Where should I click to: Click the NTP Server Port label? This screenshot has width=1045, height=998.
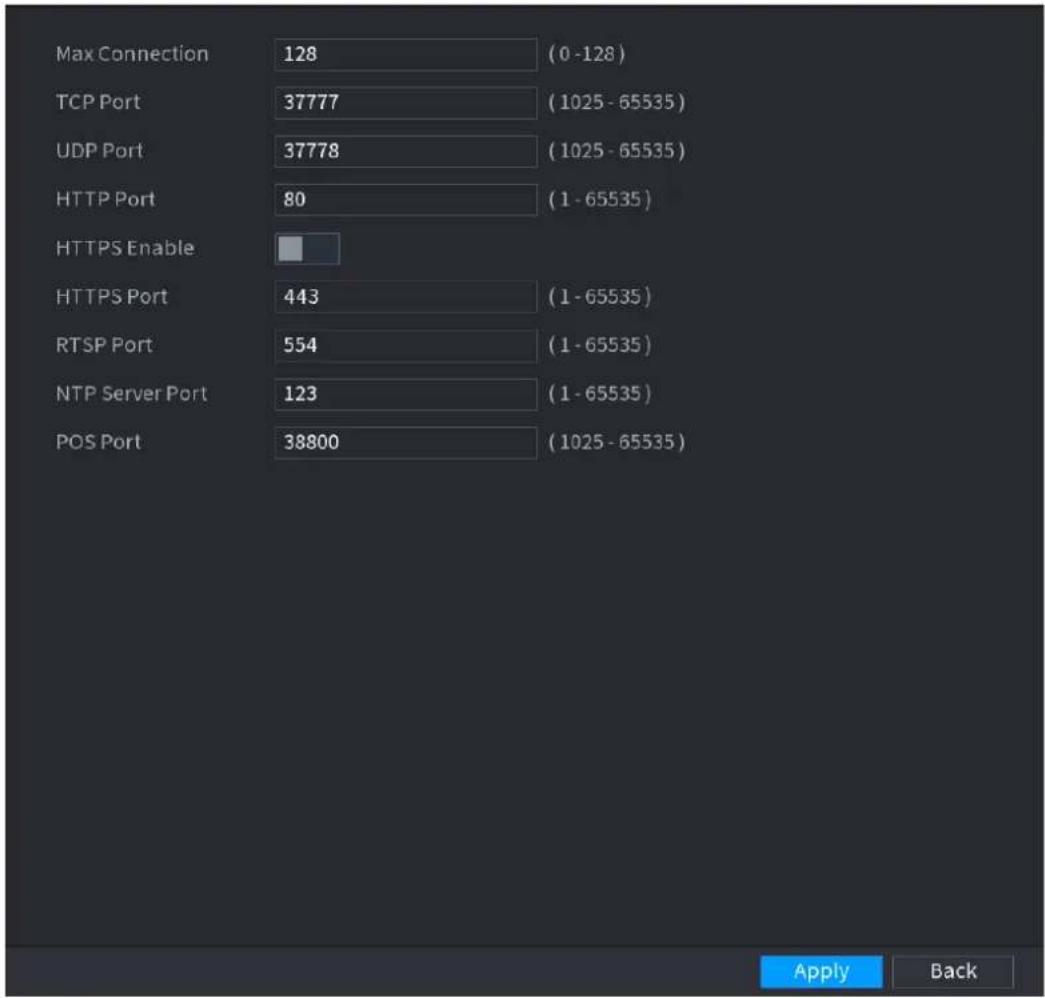click(131, 394)
